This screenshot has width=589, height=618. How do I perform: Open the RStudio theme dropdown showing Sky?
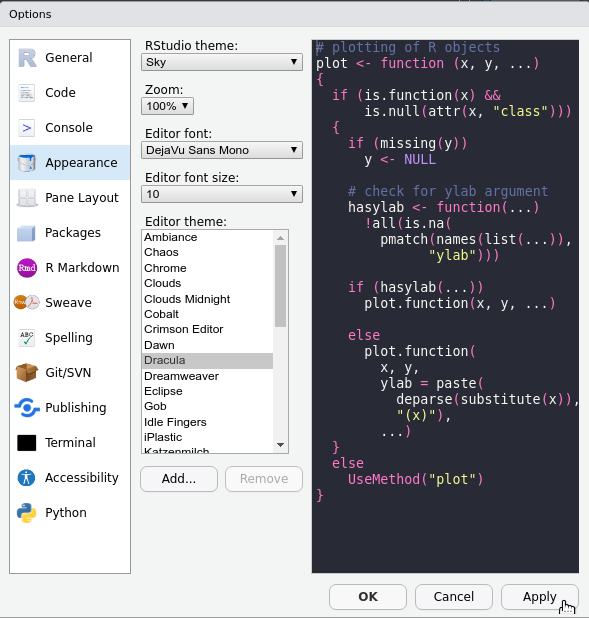tap(222, 62)
